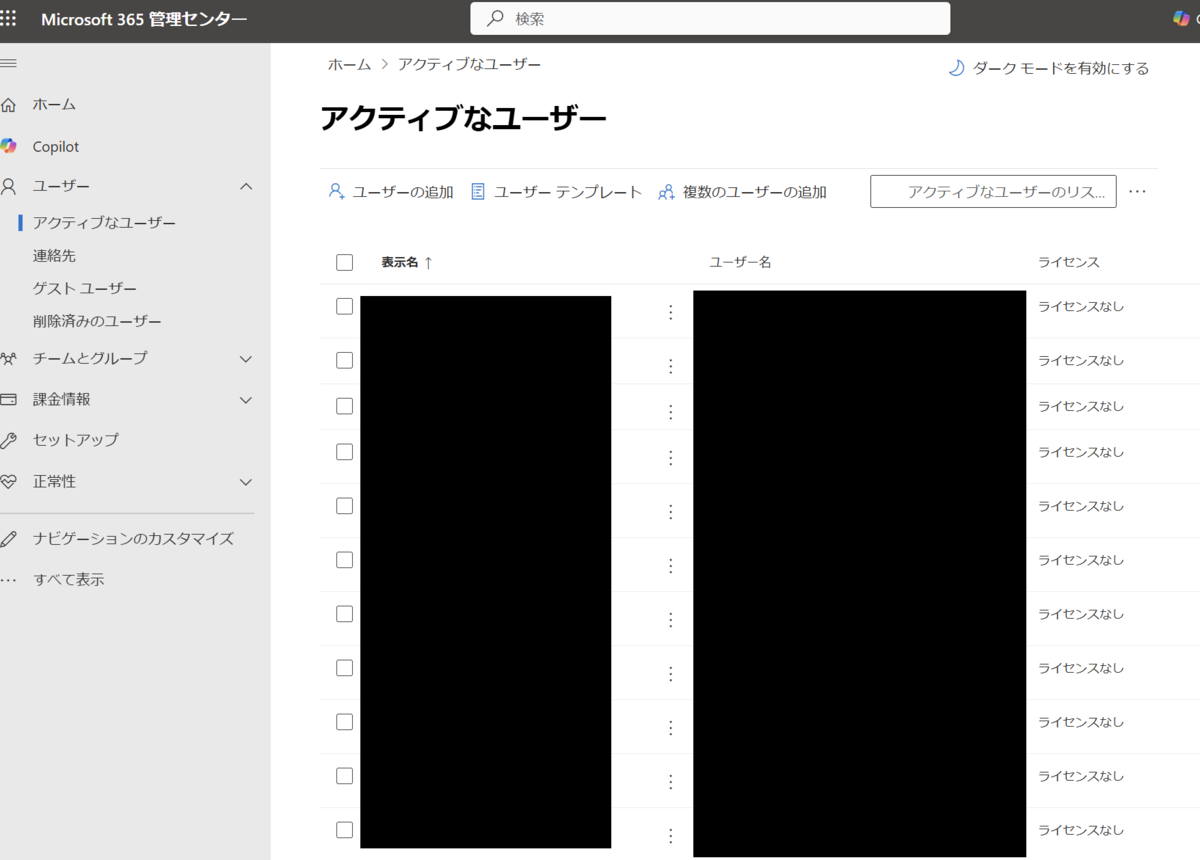
Task: Toggle the select-all checkbox in table header
Action: pos(345,263)
